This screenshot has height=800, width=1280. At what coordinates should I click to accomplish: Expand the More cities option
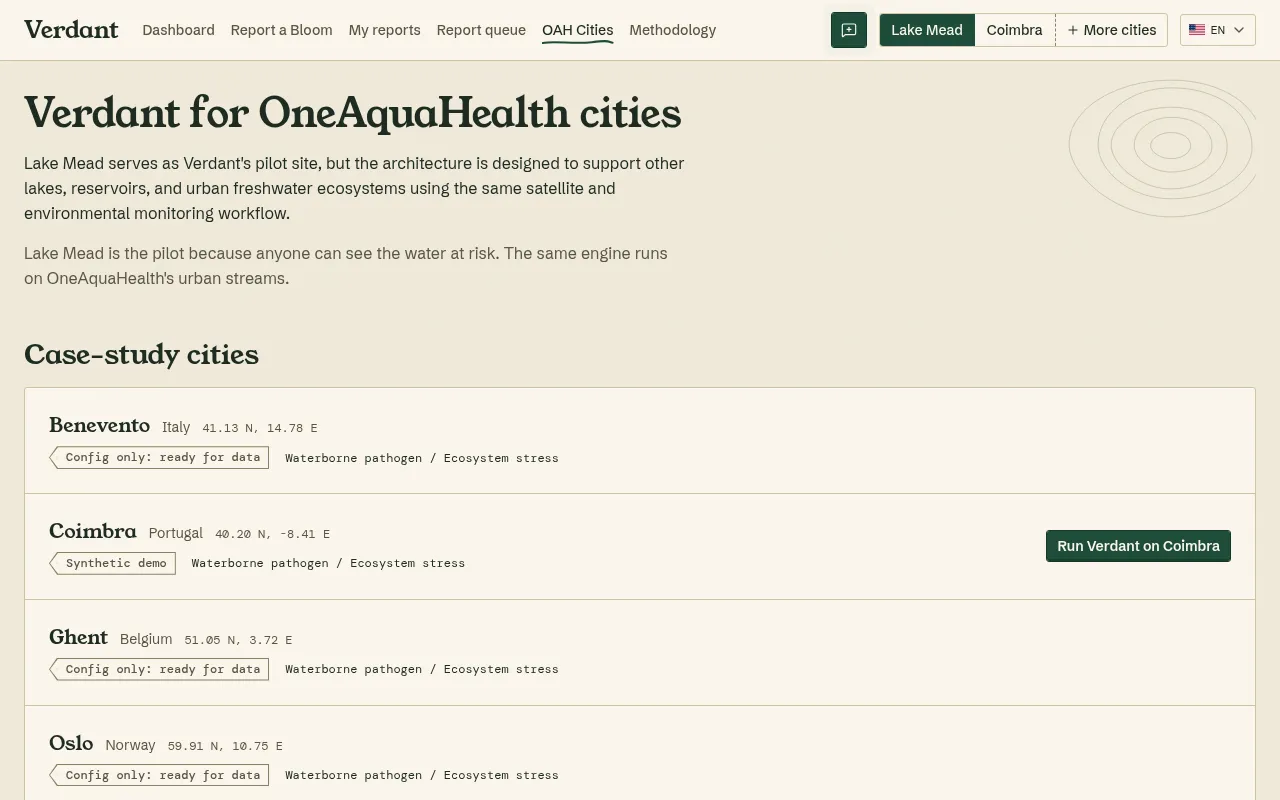coord(1111,30)
